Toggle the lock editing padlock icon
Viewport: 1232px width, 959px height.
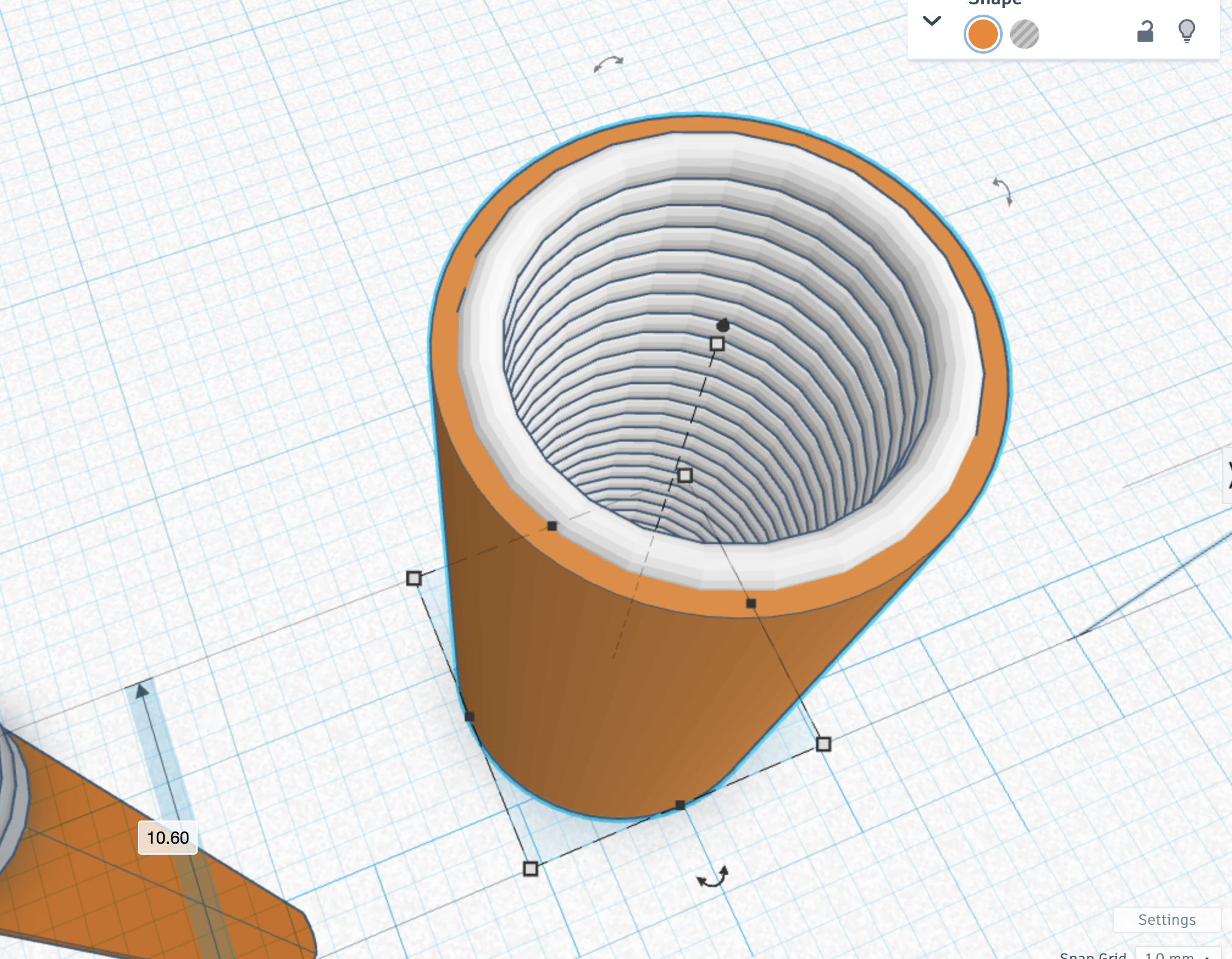(x=1145, y=32)
